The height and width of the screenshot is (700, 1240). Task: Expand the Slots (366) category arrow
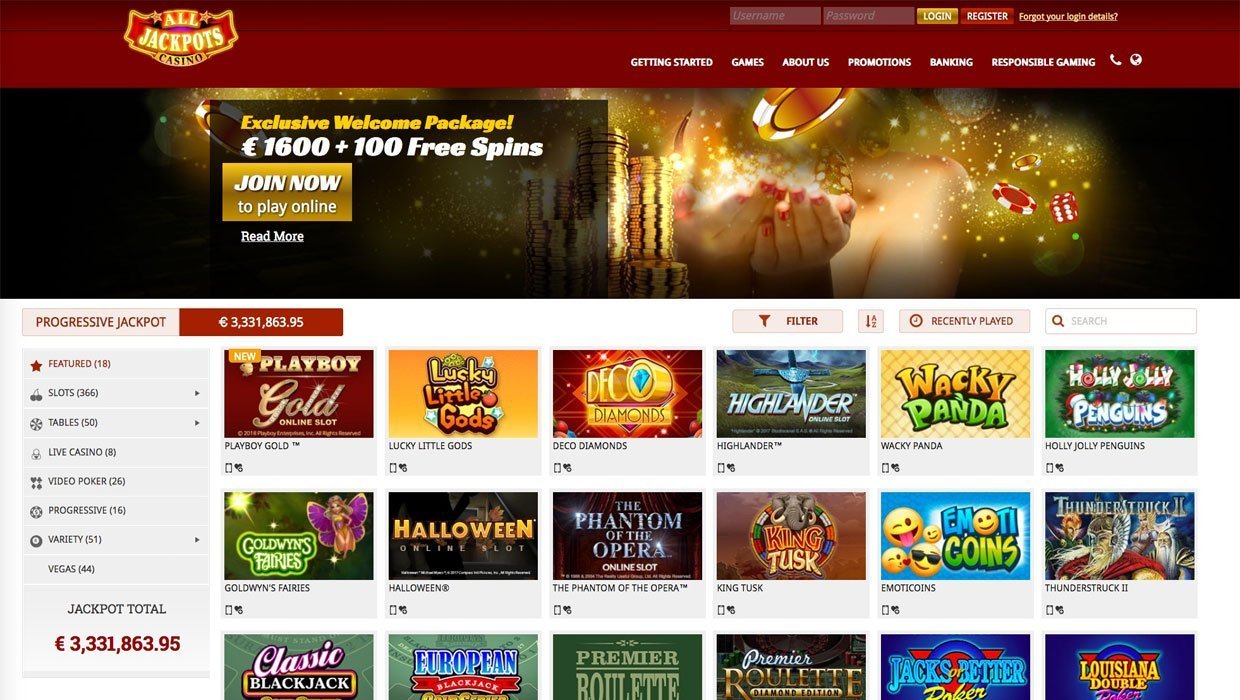tap(197, 393)
